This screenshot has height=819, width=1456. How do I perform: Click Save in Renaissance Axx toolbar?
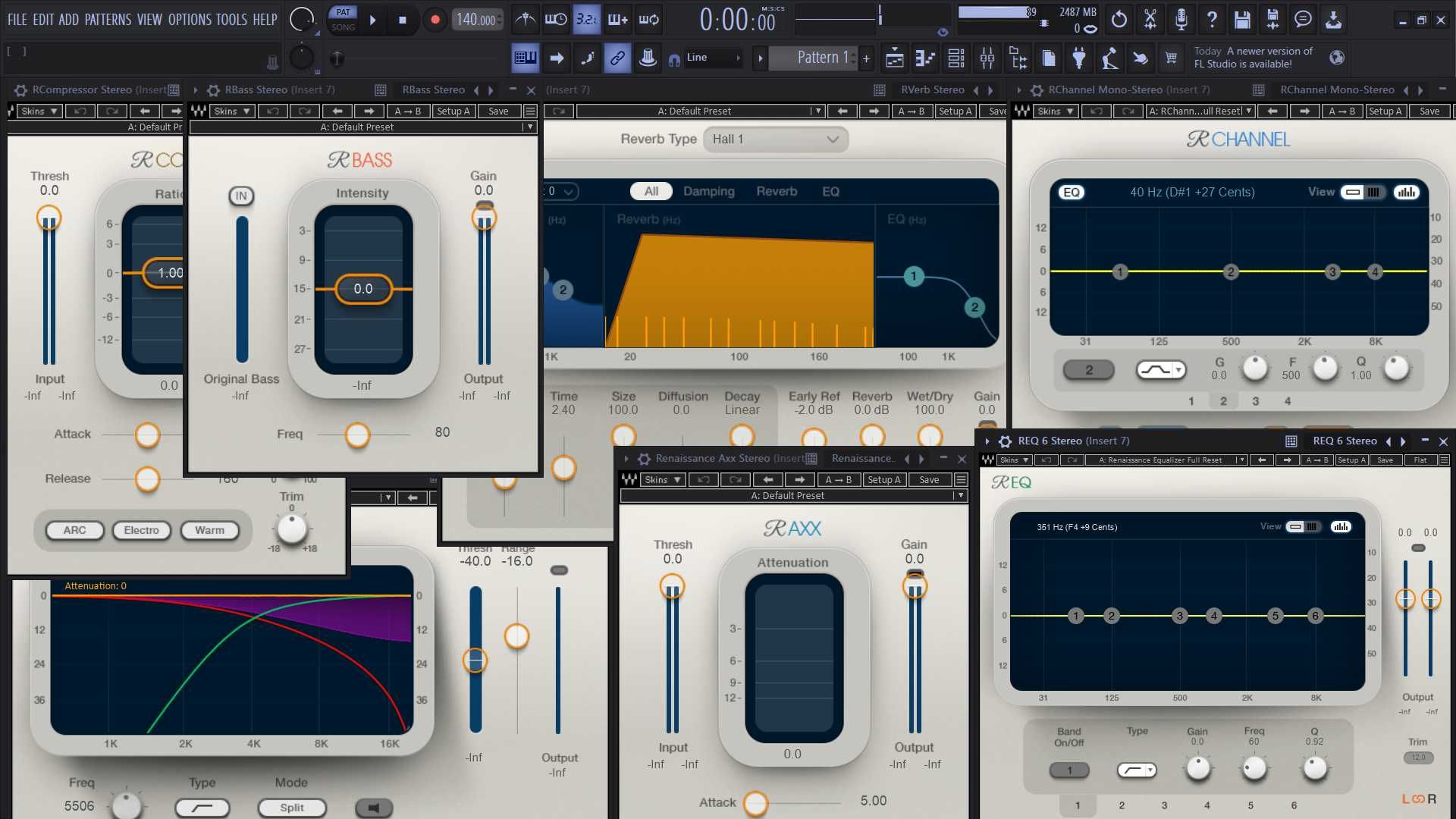point(929,480)
